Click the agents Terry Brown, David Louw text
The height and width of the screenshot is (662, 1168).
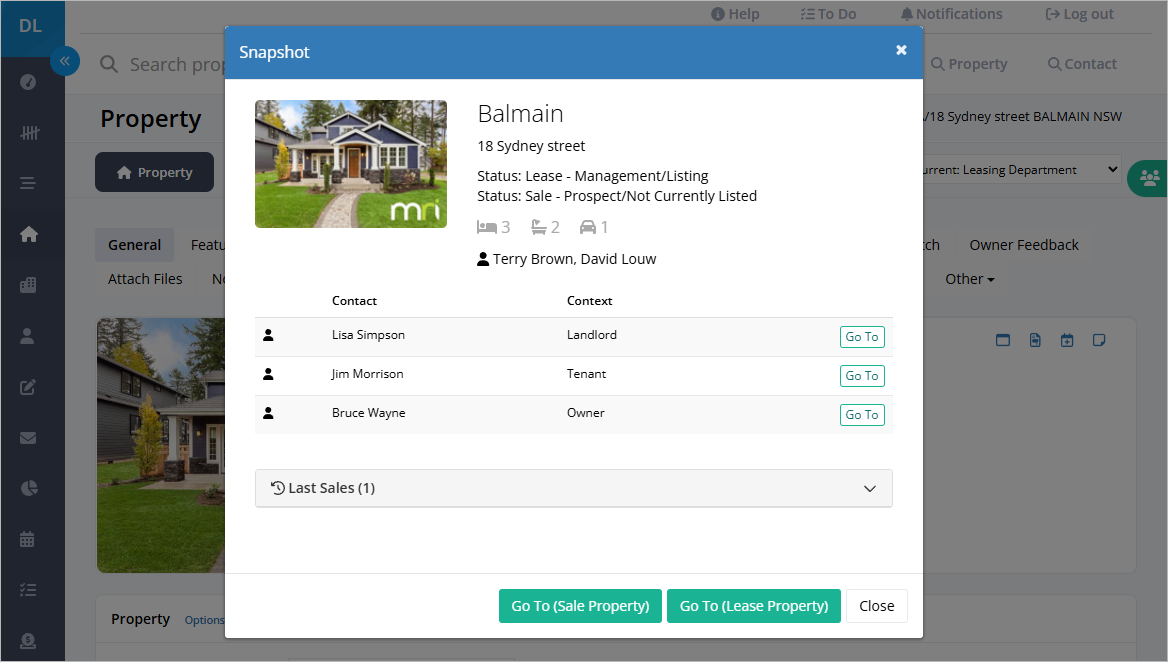coord(574,259)
